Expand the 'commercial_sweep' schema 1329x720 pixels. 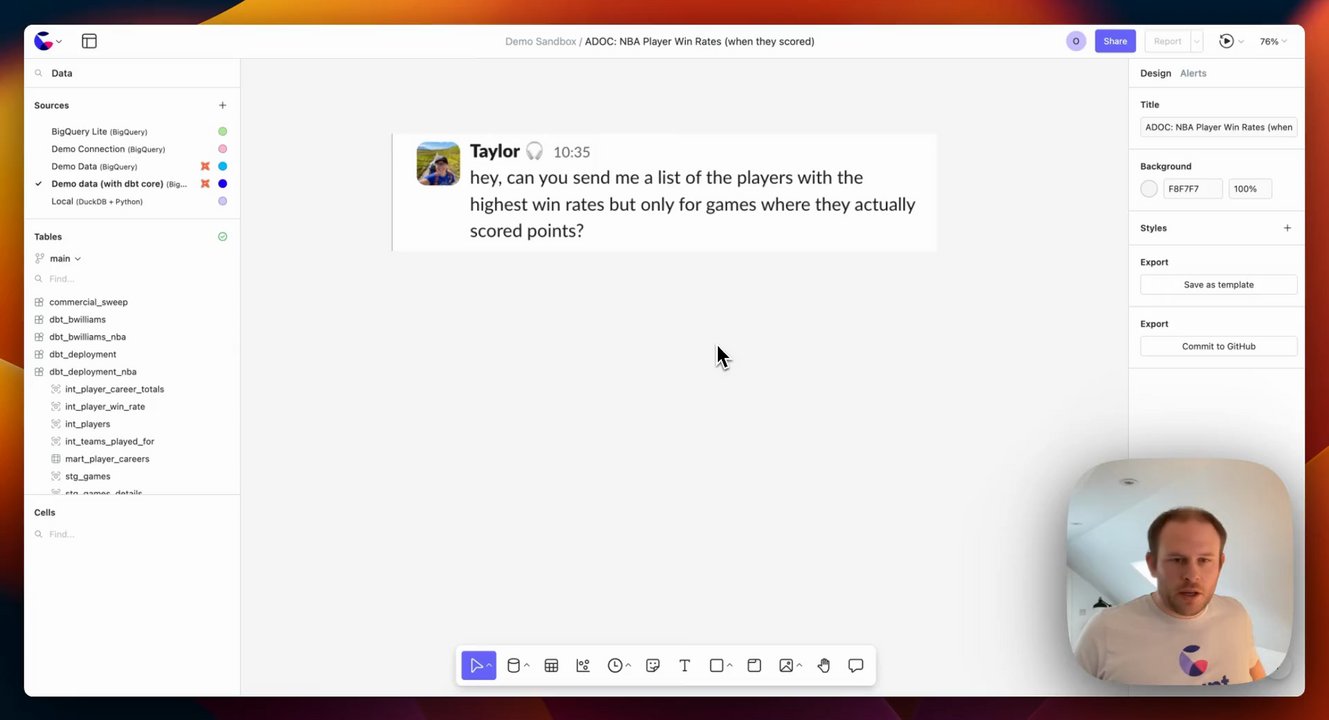(x=88, y=302)
